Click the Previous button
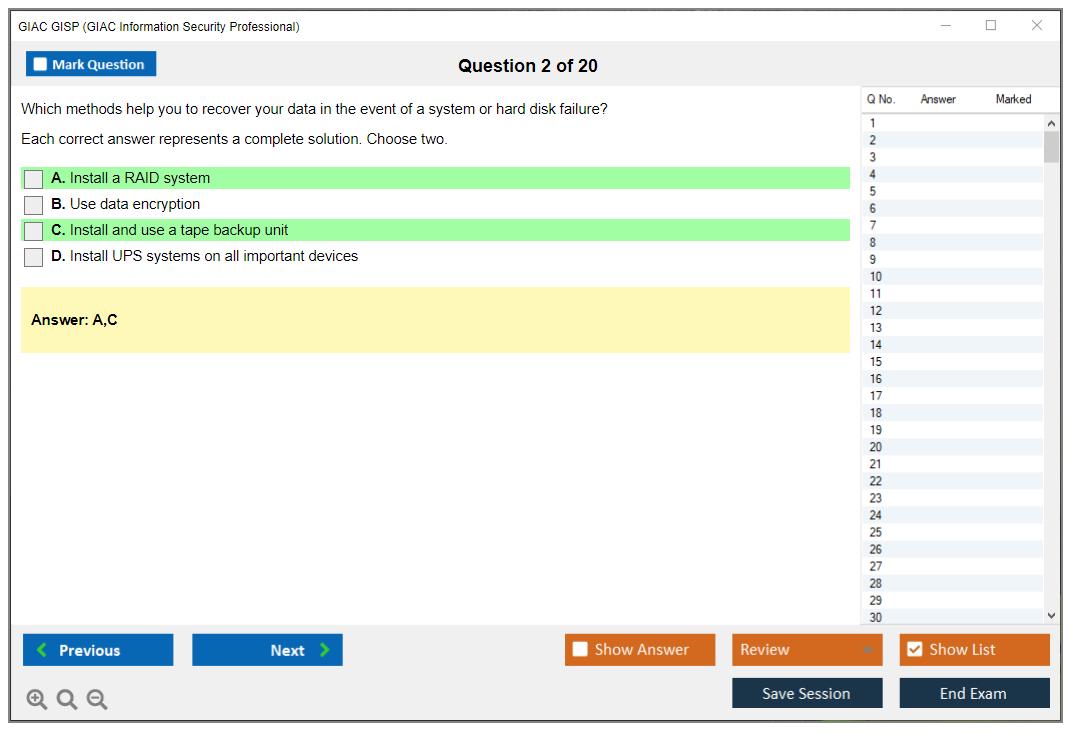This screenshot has height=735, width=1075. click(x=97, y=649)
